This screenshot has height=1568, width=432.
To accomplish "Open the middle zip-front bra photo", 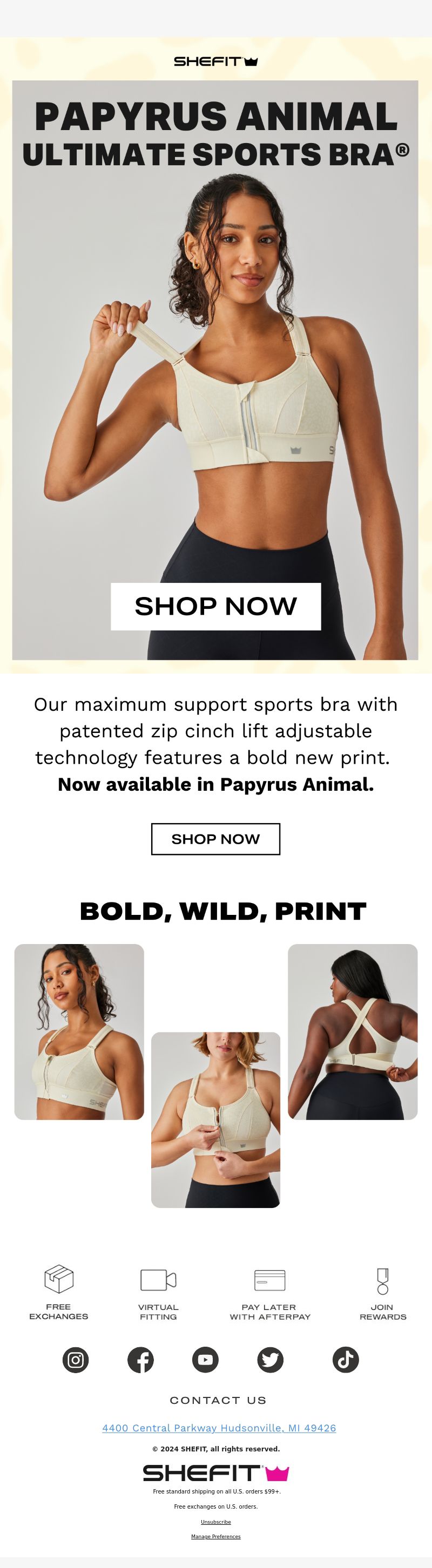I will (x=215, y=1120).
